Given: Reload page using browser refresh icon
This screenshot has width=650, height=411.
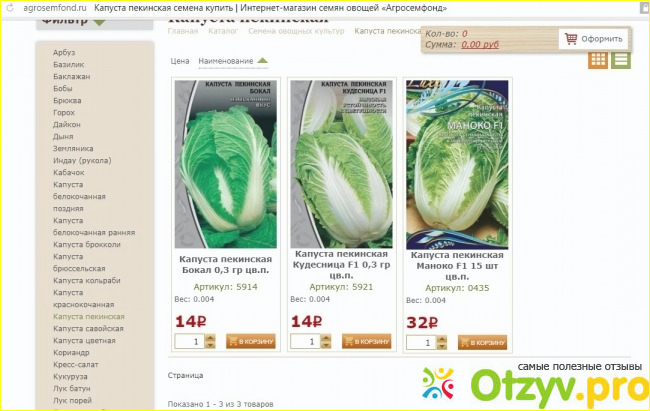Looking at the screenshot, I should click(x=10, y=8).
